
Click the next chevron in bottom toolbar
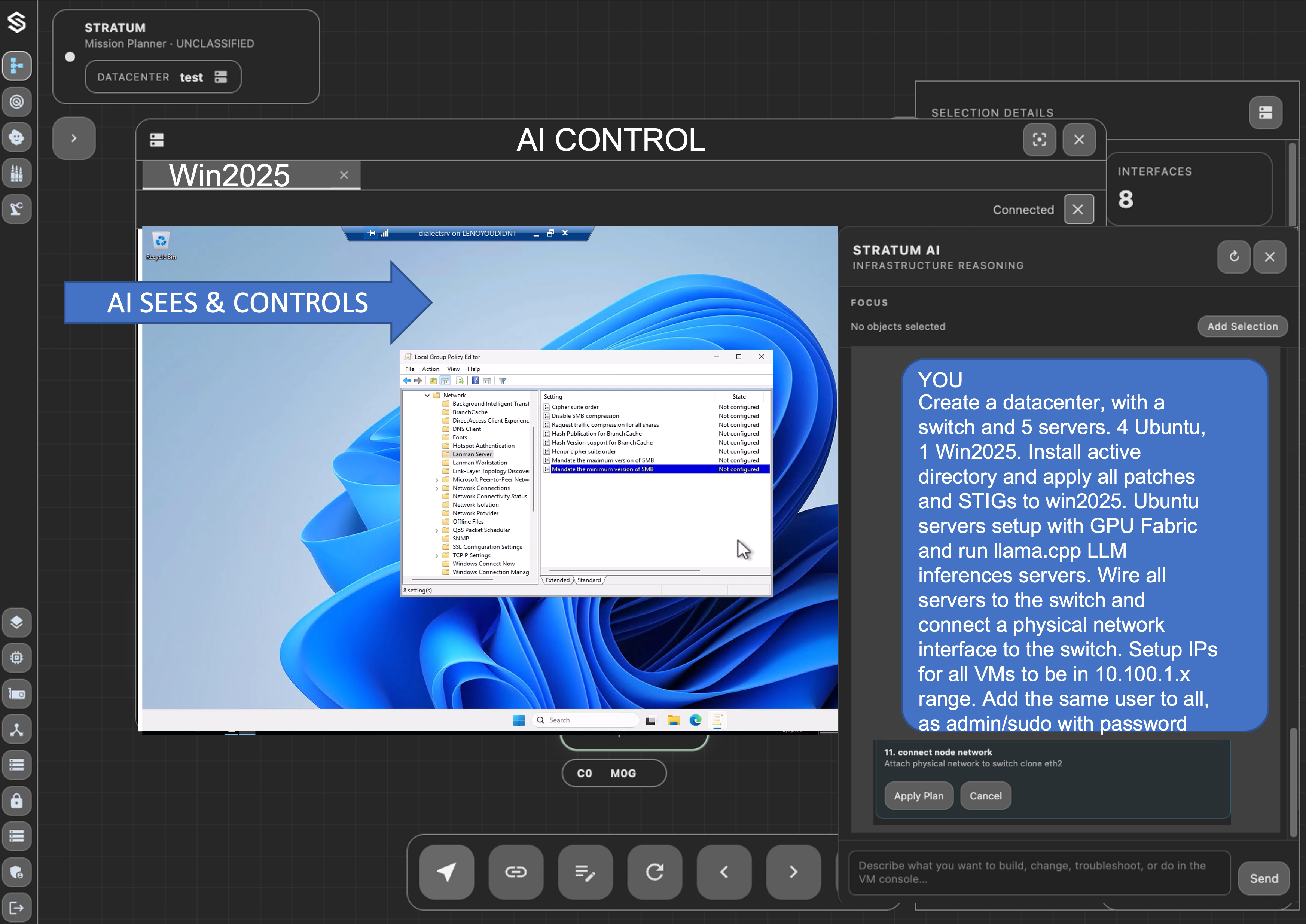click(793, 872)
